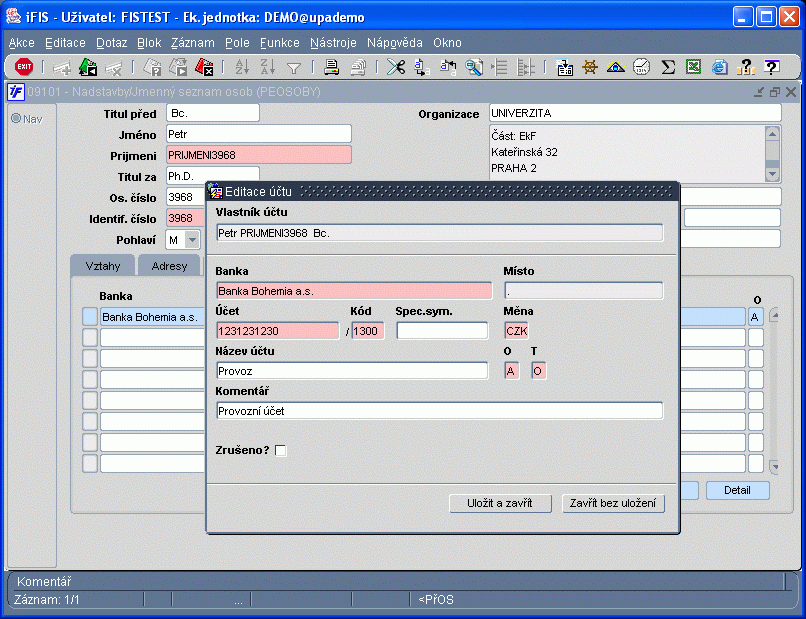This screenshot has width=806, height=619.
Task: Click the Zavřít bez uložení button
Action: [613, 503]
